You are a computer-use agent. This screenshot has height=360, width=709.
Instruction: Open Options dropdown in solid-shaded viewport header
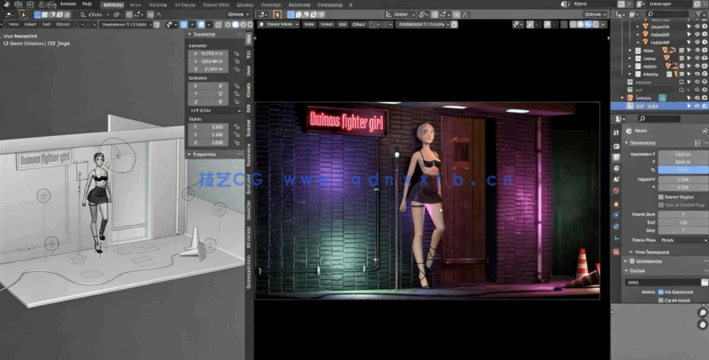coord(238,14)
